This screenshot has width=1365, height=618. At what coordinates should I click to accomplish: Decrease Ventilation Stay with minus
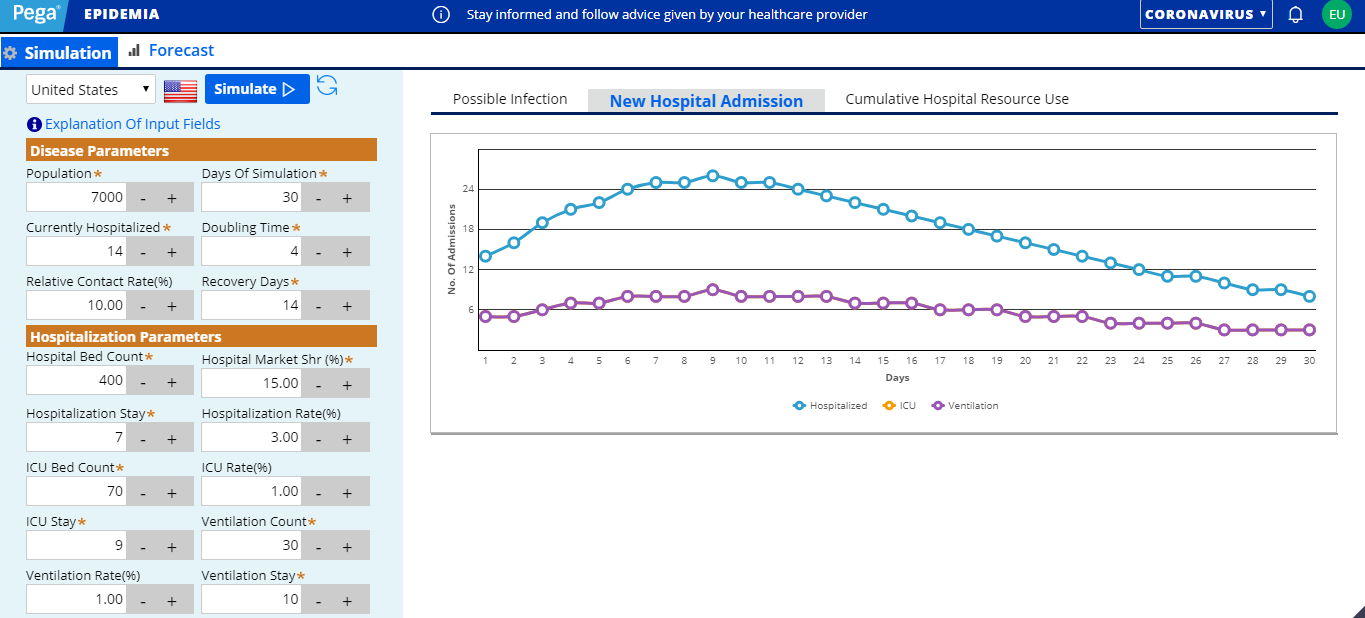click(318, 600)
